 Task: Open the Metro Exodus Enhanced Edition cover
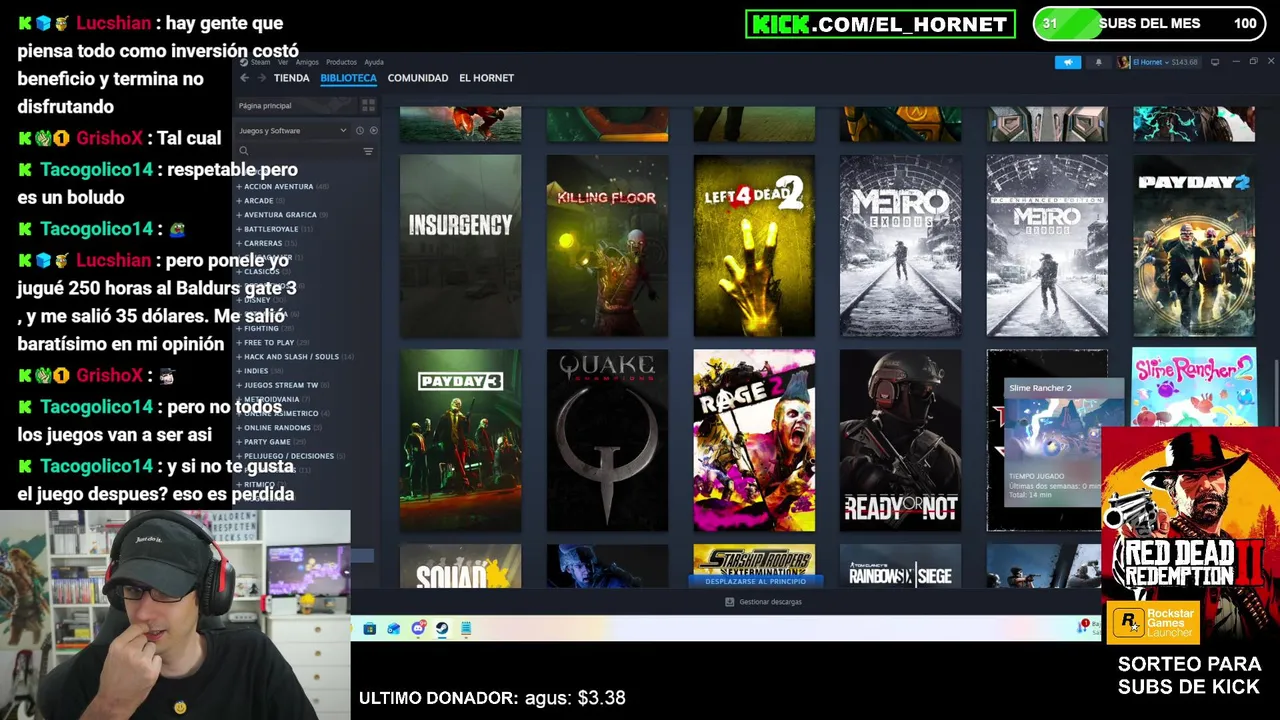coord(1047,245)
